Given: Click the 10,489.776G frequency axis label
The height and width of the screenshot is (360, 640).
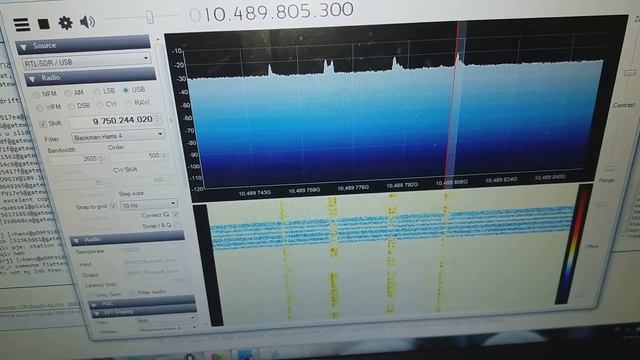Looking at the screenshot, I should [x=353, y=188].
